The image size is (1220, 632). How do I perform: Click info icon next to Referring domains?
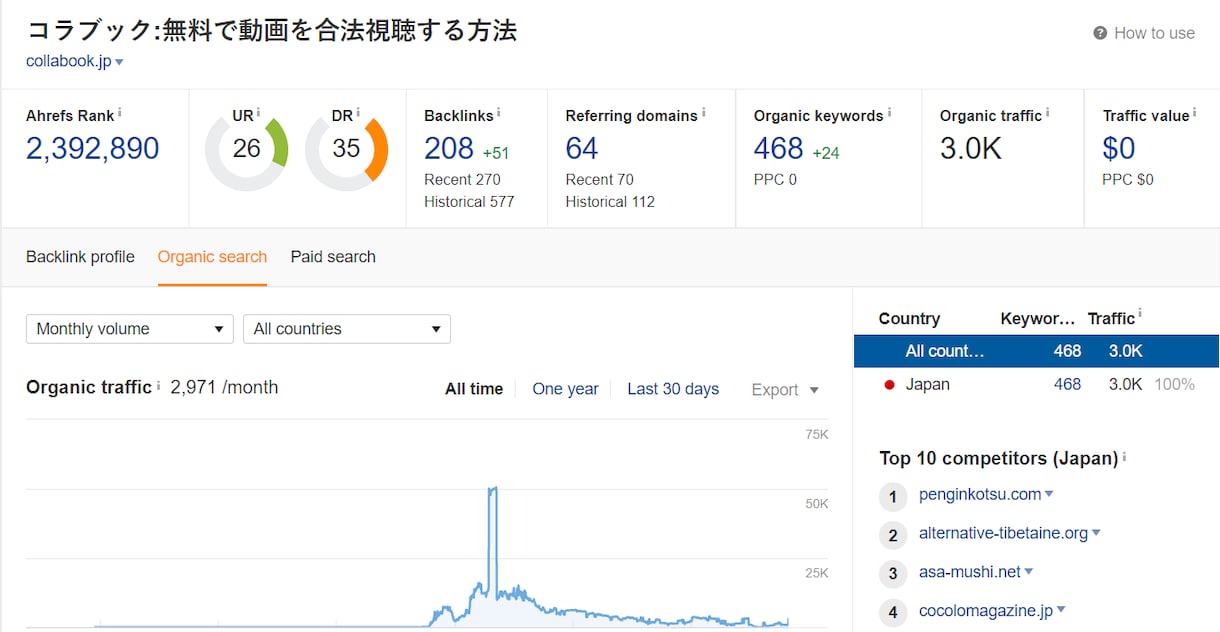point(703,113)
